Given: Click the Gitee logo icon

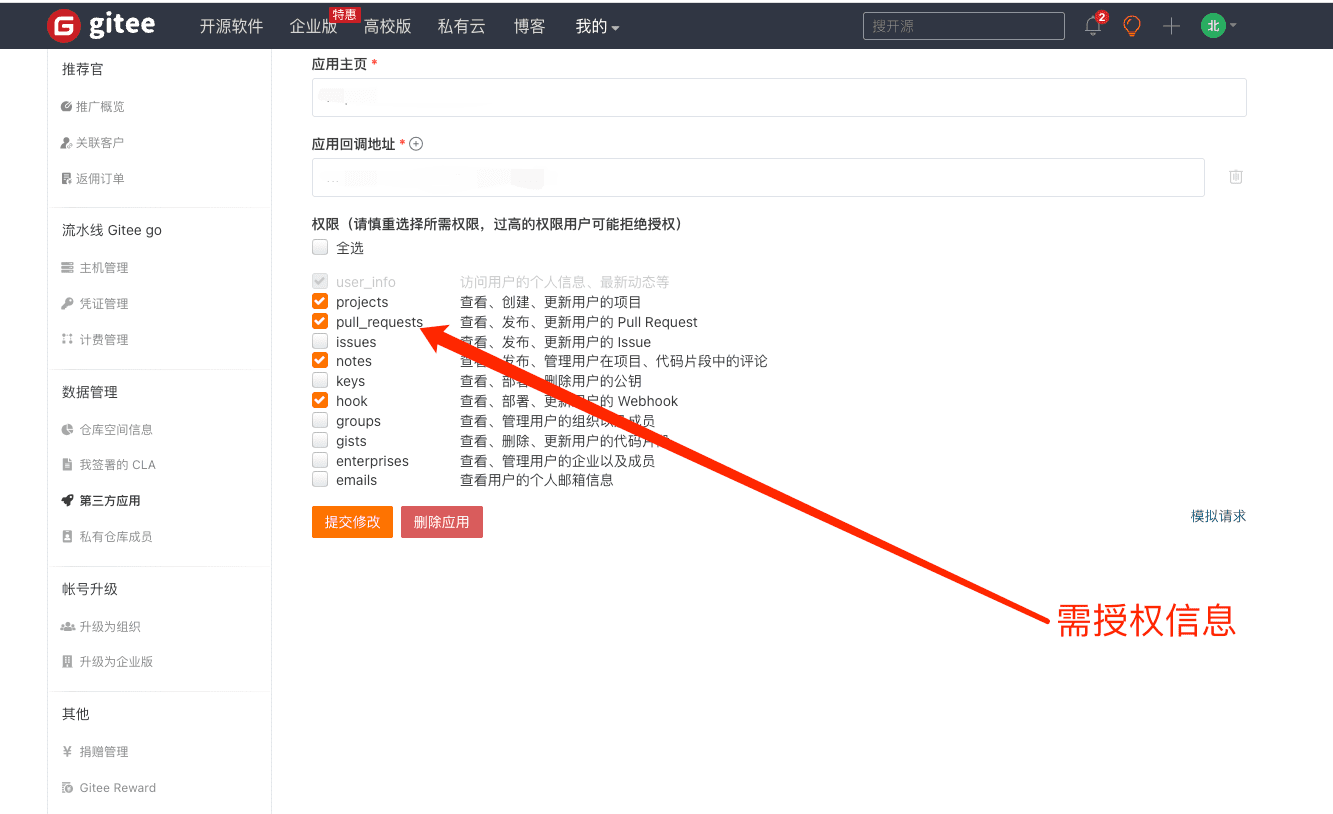Looking at the screenshot, I should click(x=64, y=26).
